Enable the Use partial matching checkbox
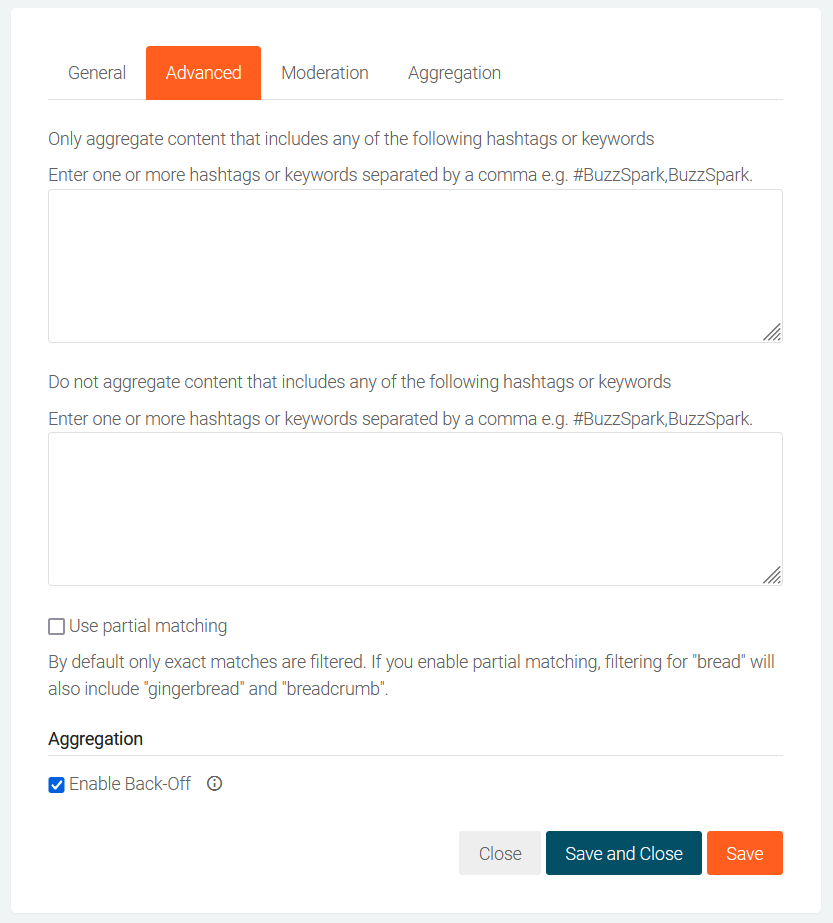Viewport: 833px width, 923px height. coord(57,627)
